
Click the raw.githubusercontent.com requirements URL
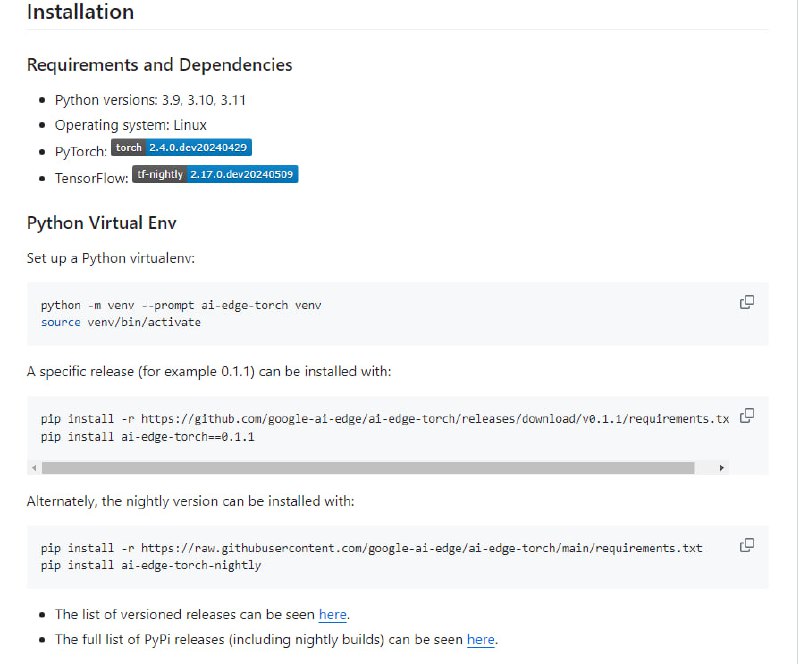pos(421,548)
